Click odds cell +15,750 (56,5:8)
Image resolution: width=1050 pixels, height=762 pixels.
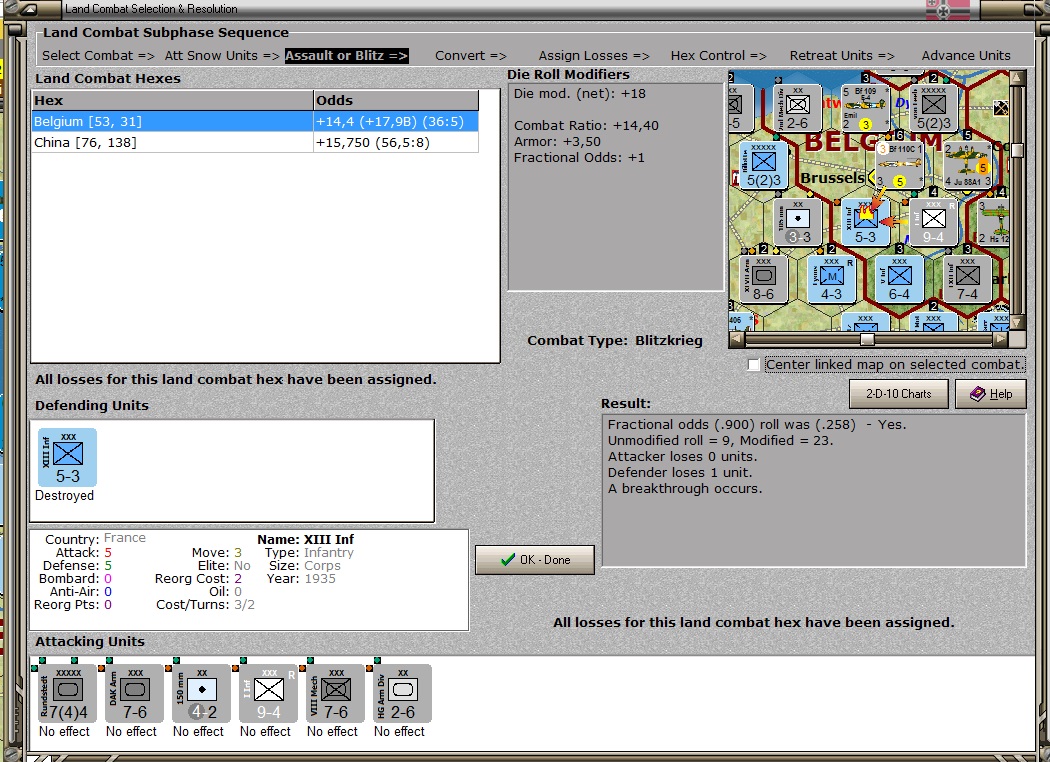(396, 143)
